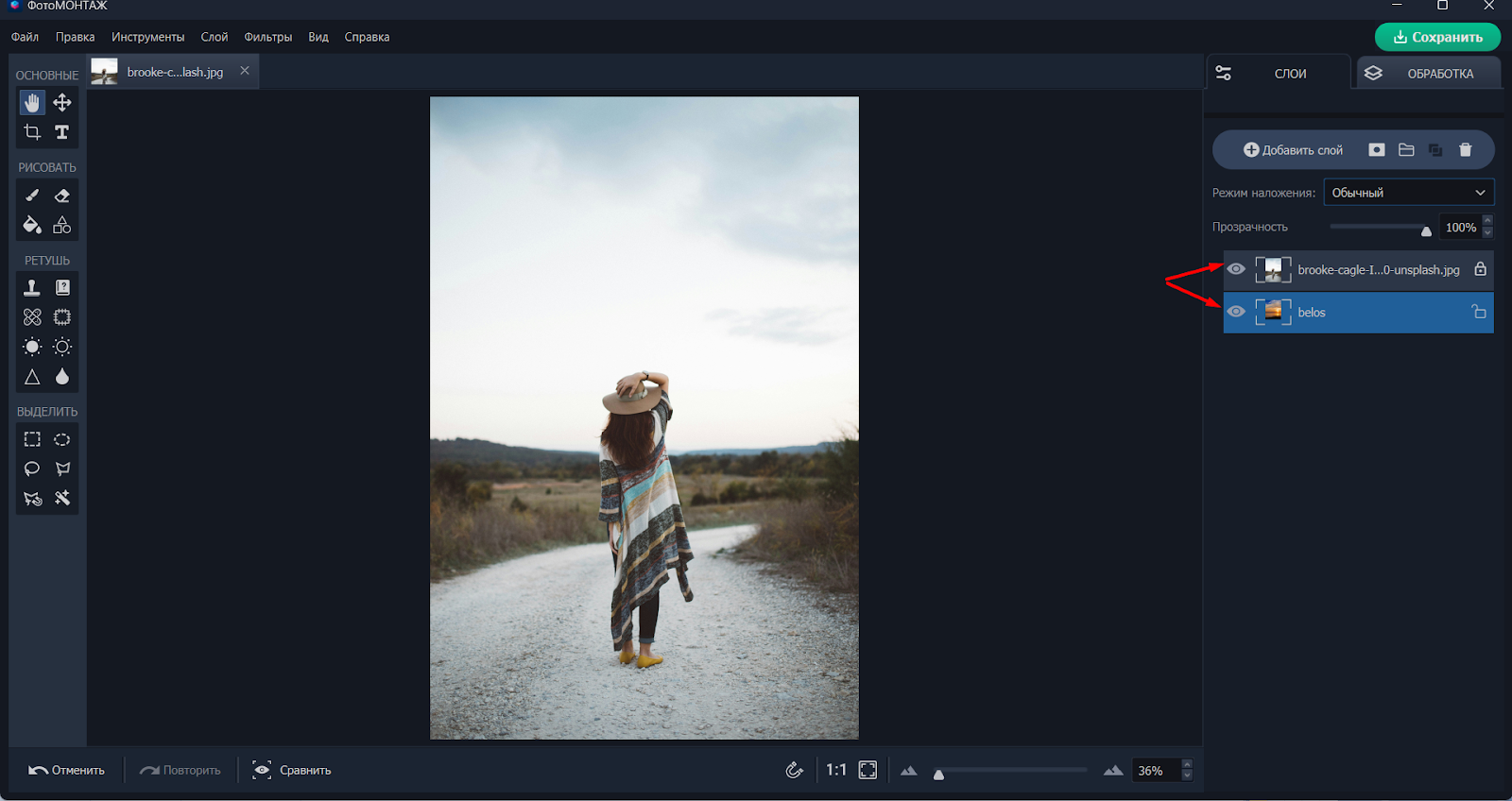Open the Фильтры menu
Image resolution: width=1512 pixels, height=801 pixels.
pos(268,37)
